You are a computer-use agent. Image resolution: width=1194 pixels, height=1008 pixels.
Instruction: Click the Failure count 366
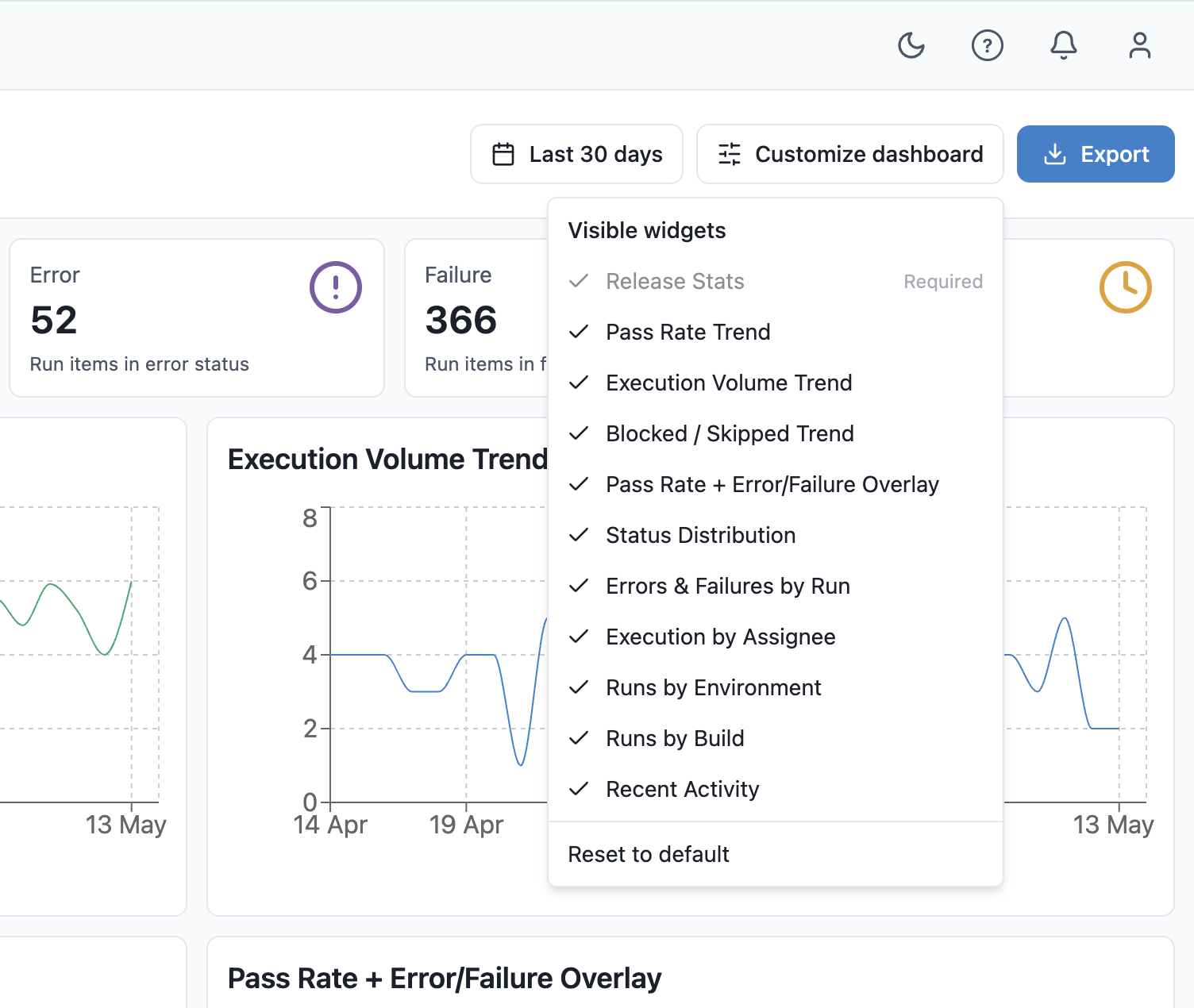[x=461, y=321]
